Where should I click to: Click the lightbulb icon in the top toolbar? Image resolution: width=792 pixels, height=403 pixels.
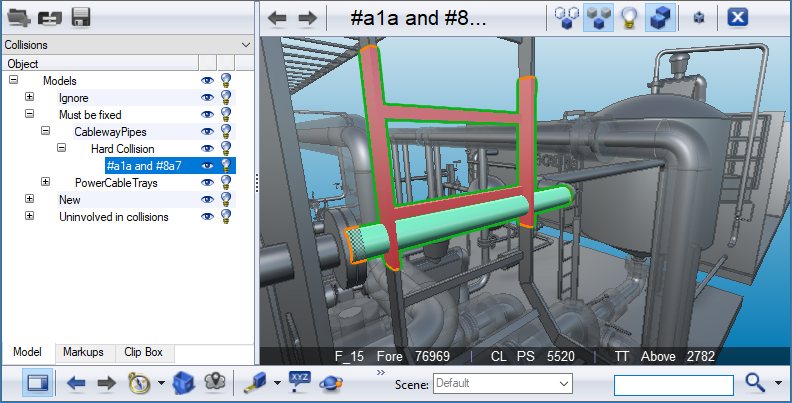[x=628, y=17]
